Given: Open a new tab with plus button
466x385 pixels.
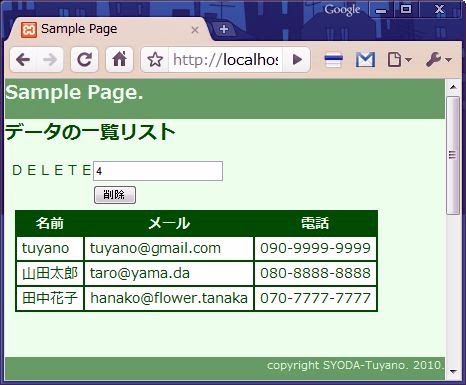Looking at the screenshot, I should pyautogui.click(x=224, y=29).
